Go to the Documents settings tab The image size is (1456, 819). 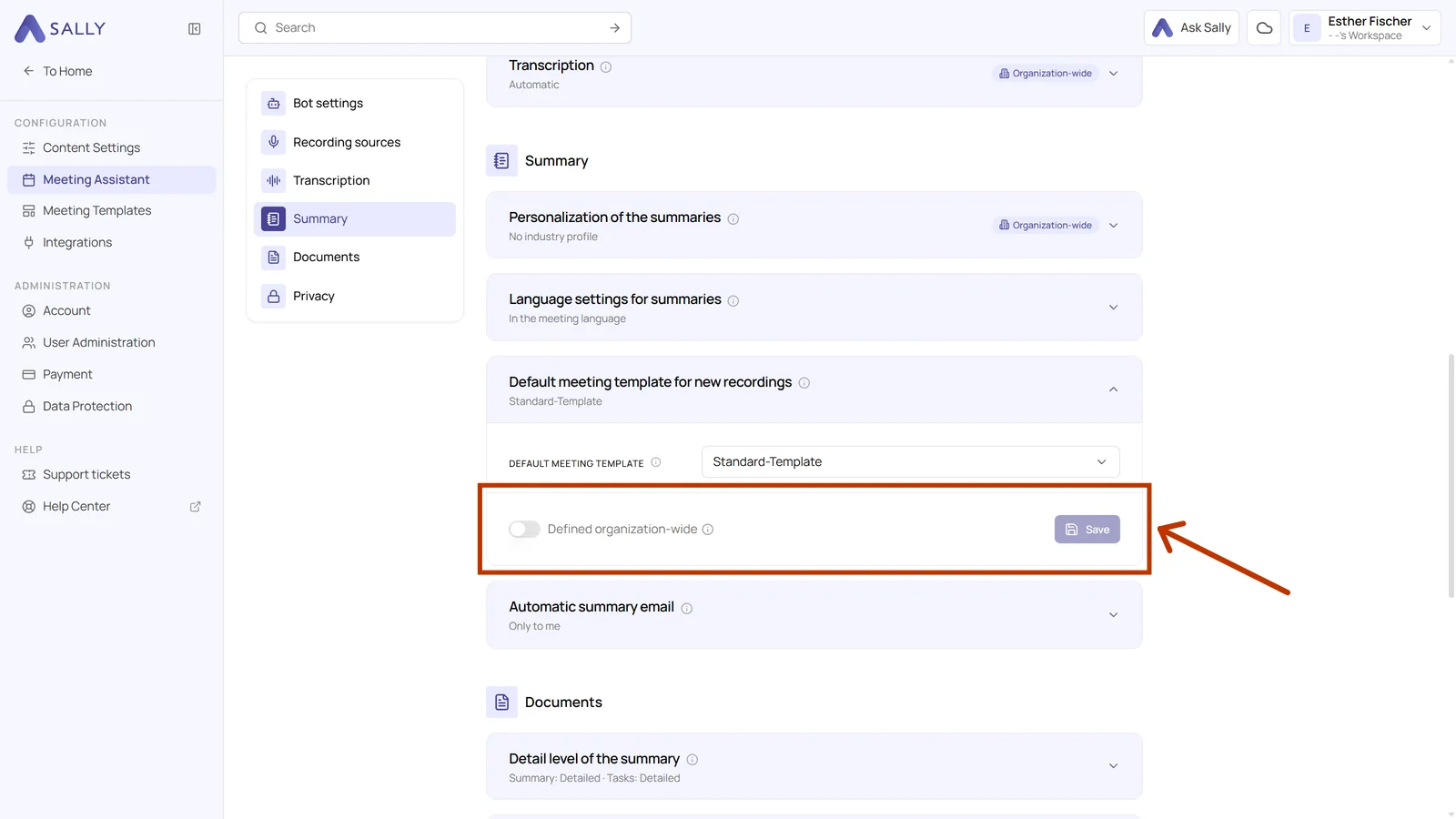[x=355, y=258]
